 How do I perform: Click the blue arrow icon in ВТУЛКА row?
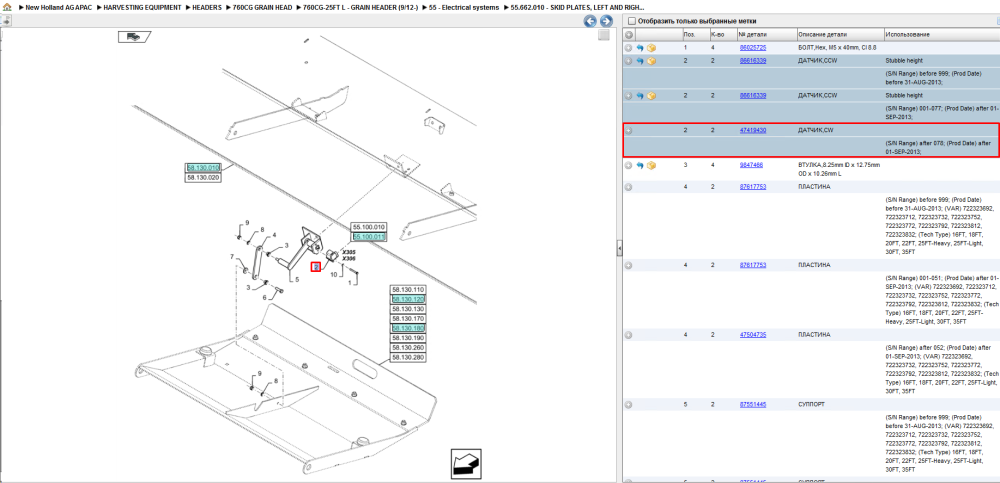640,165
